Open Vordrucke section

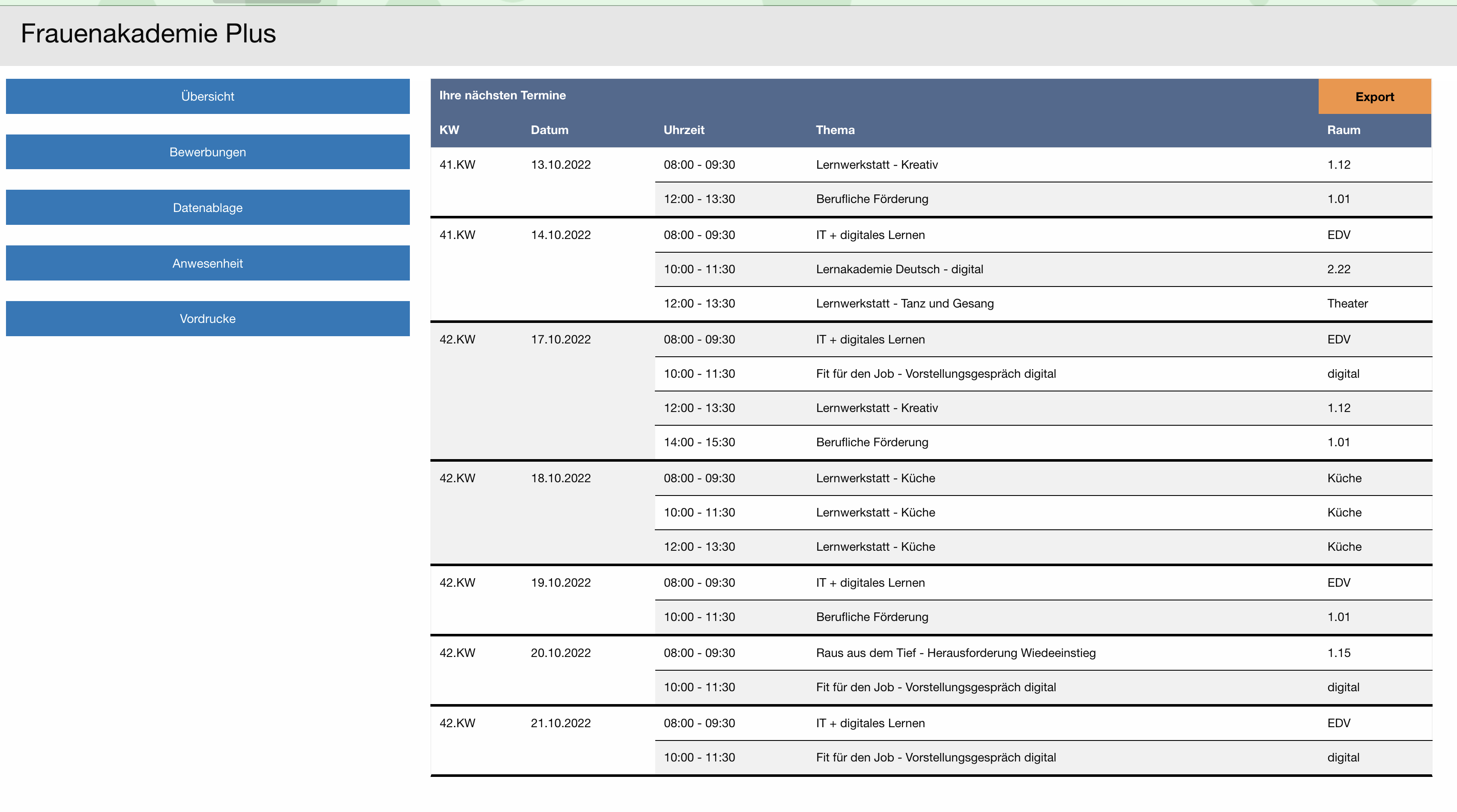208,318
